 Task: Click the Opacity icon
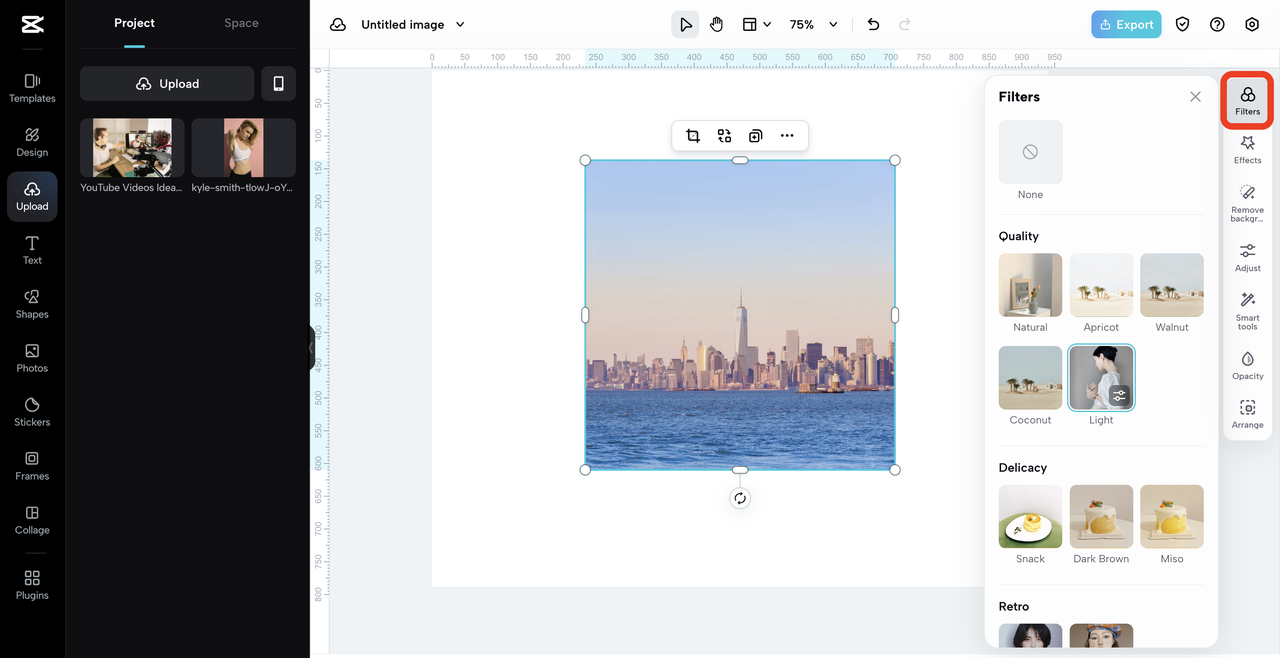(1247, 365)
